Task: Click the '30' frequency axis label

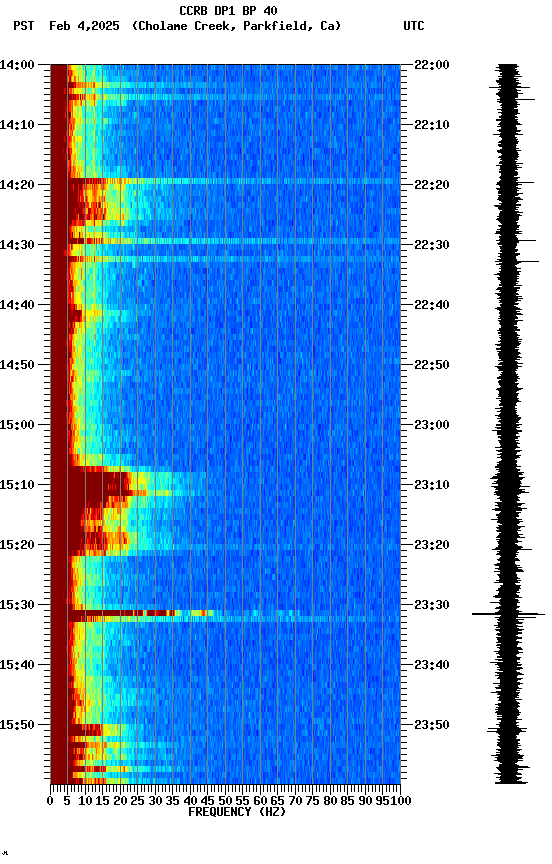Action: (155, 801)
